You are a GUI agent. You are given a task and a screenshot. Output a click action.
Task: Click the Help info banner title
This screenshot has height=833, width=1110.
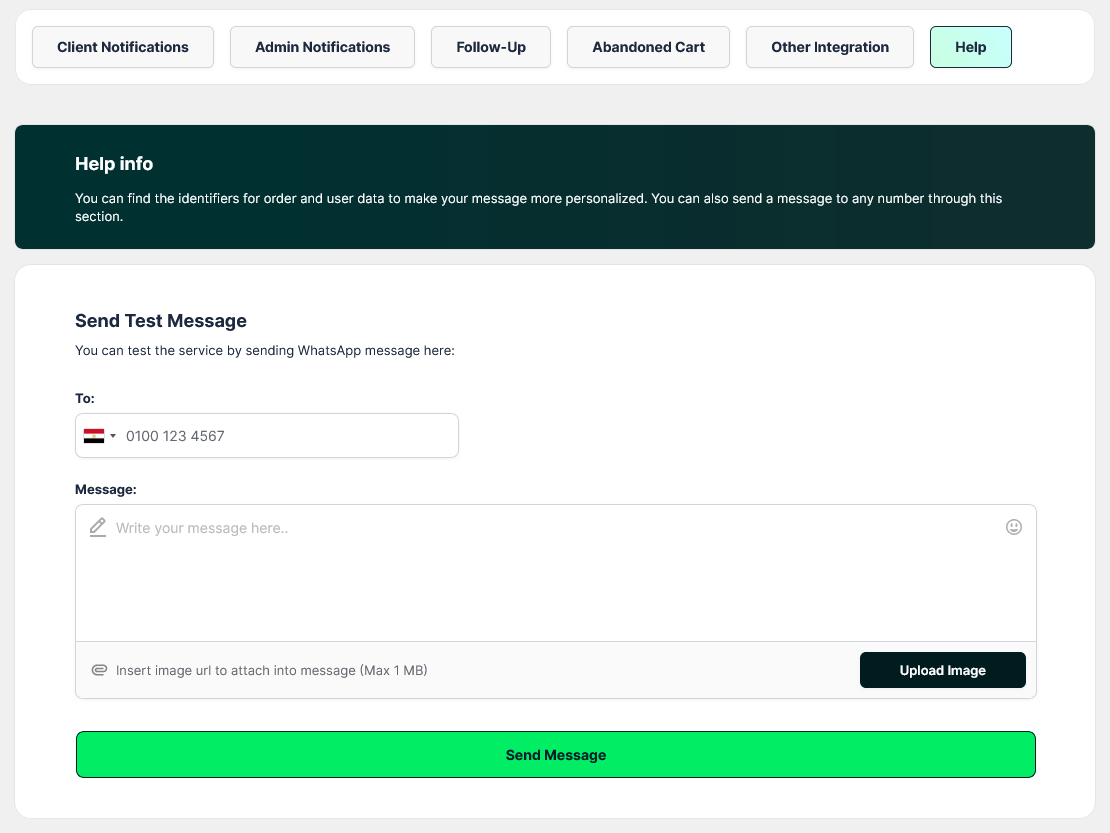click(114, 164)
